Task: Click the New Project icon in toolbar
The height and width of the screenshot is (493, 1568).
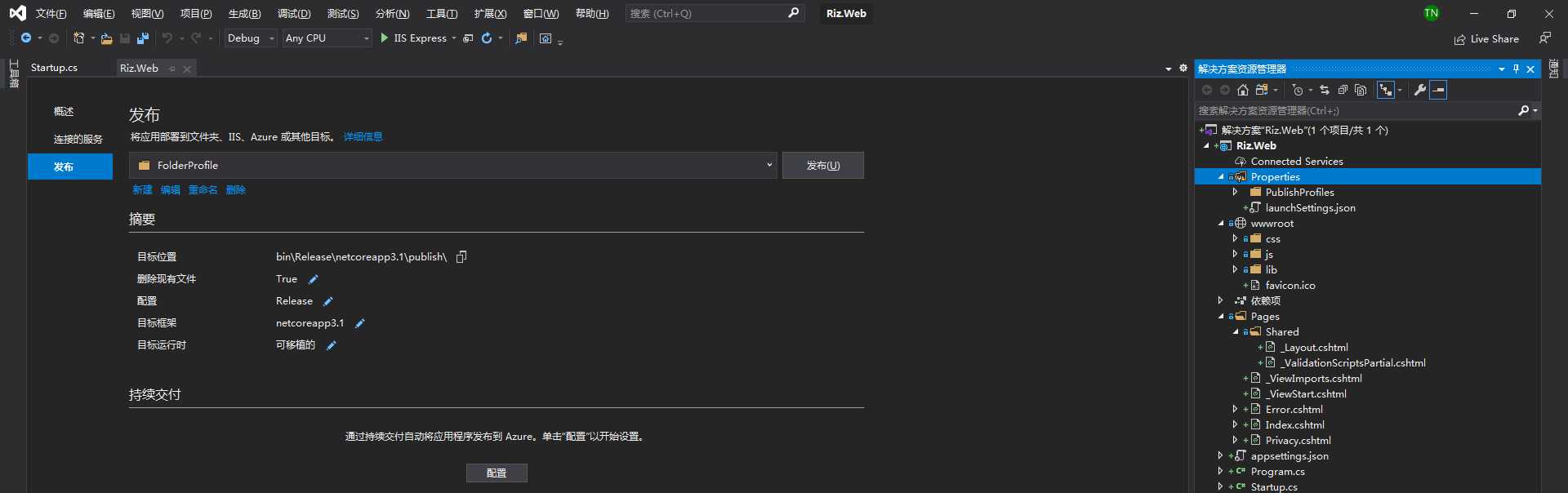Action: click(x=78, y=38)
